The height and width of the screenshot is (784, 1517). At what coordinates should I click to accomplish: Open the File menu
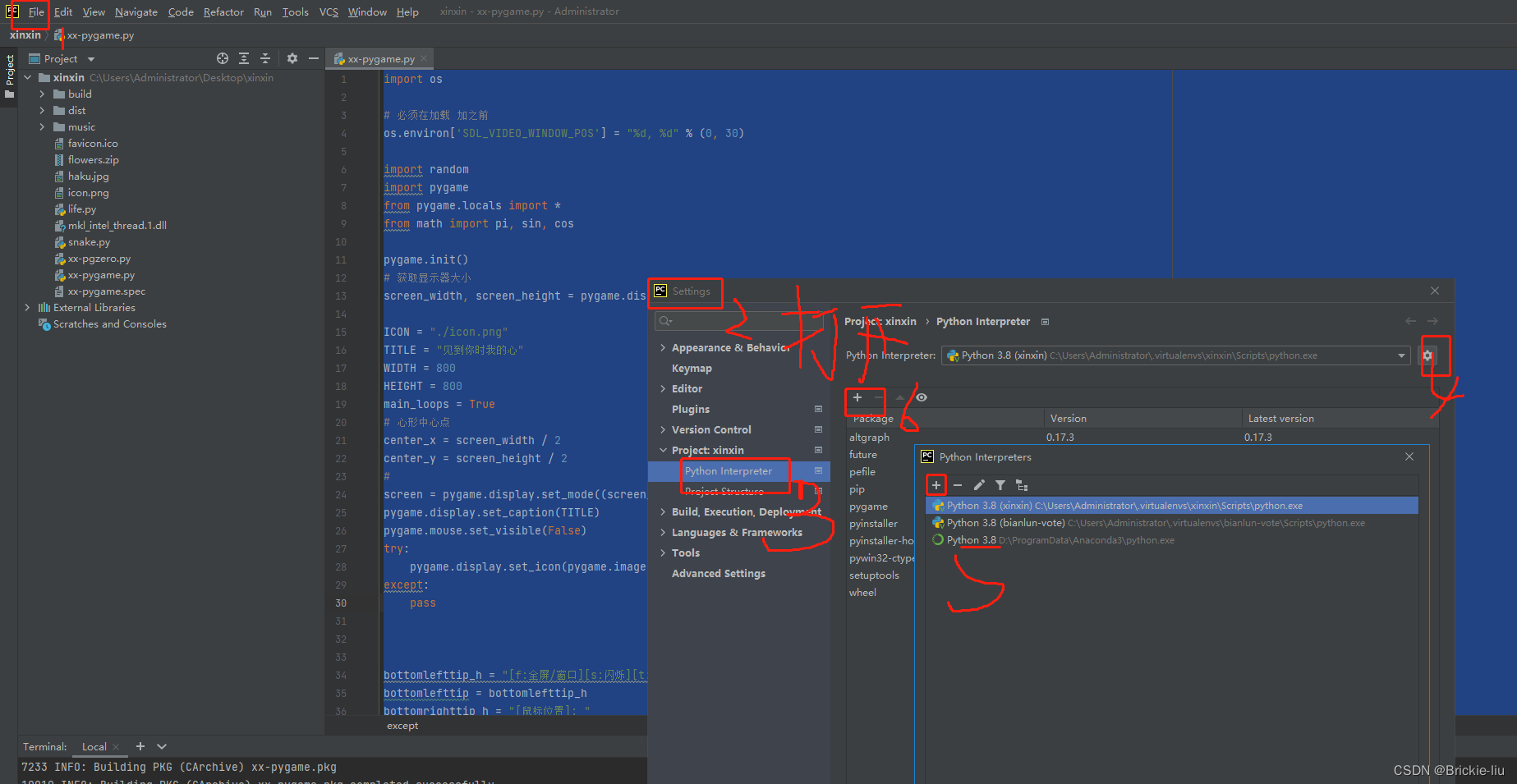[x=36, y=11]
